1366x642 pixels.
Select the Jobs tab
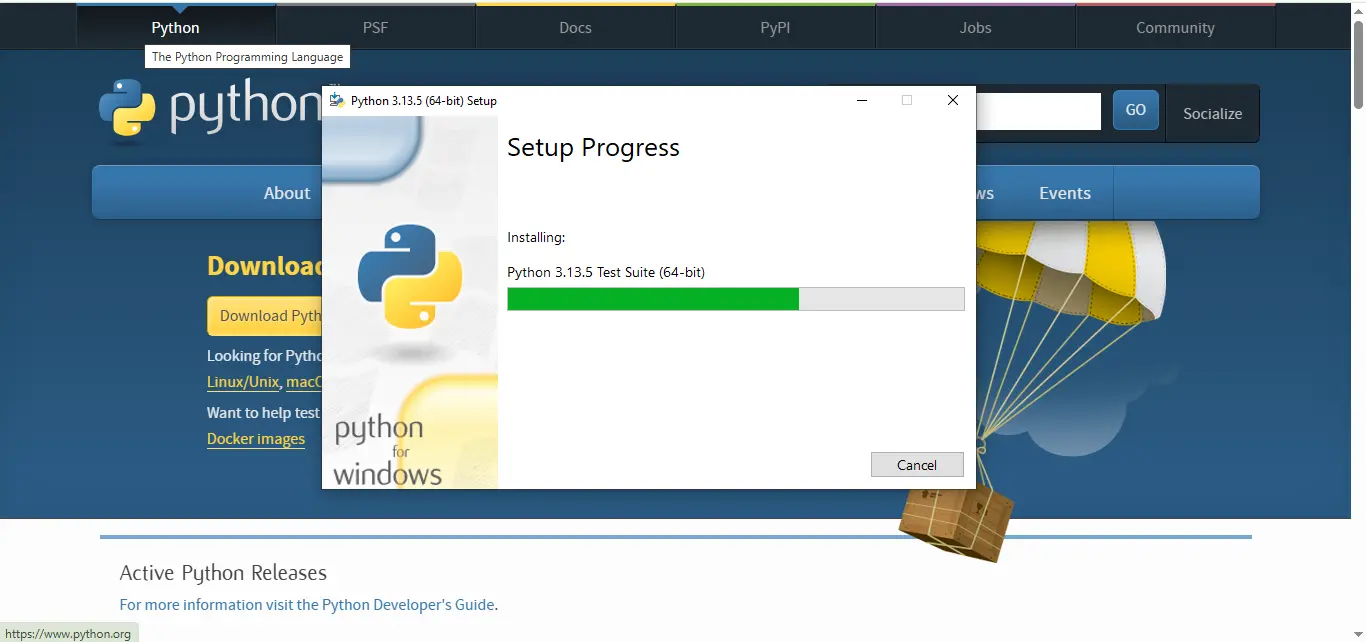pyautogui.click(x=975, y=27)
